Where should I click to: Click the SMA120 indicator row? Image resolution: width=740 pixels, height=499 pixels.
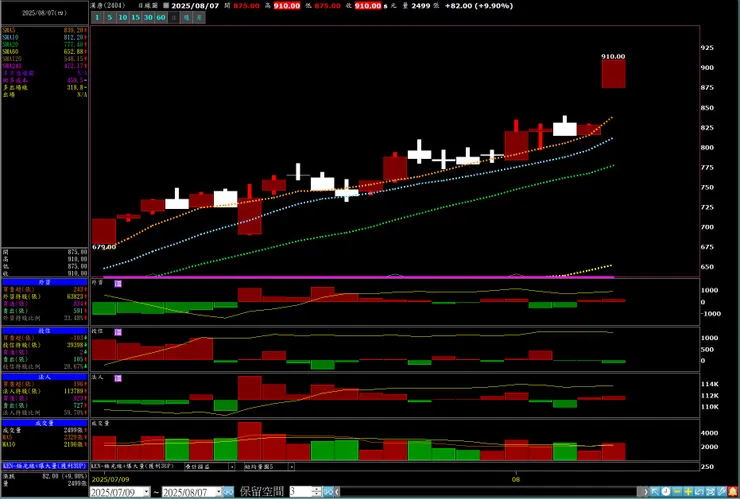tap(45, 59)
